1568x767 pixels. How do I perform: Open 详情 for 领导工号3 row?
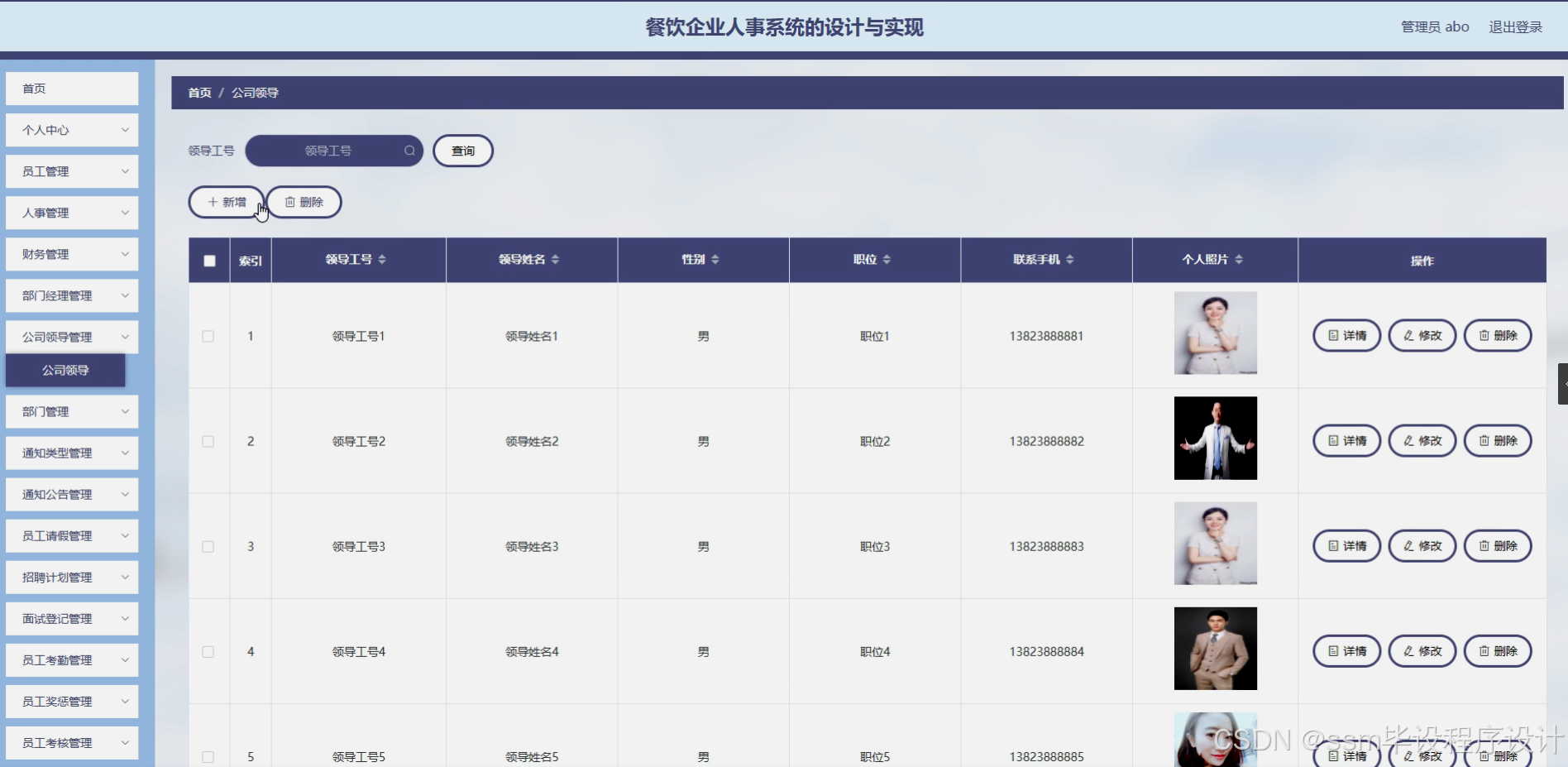pyautogui.click(x=1347, y=546)
